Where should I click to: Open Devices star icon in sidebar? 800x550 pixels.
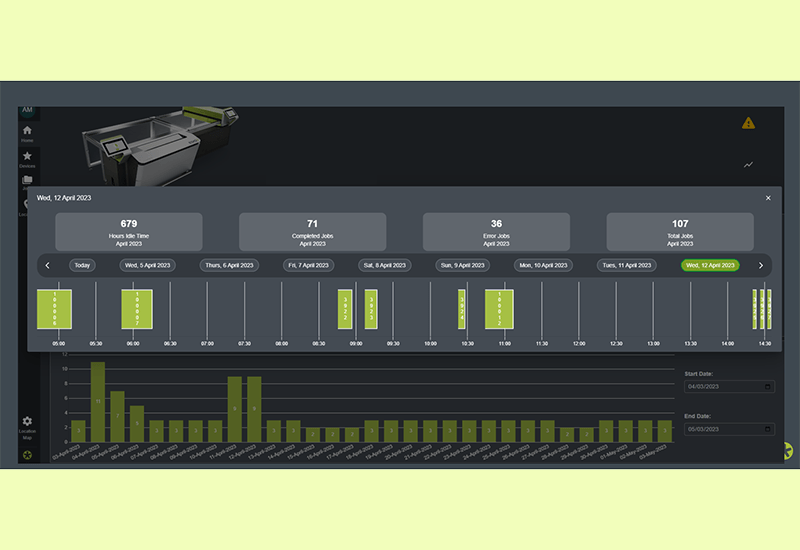click(27, 156)
